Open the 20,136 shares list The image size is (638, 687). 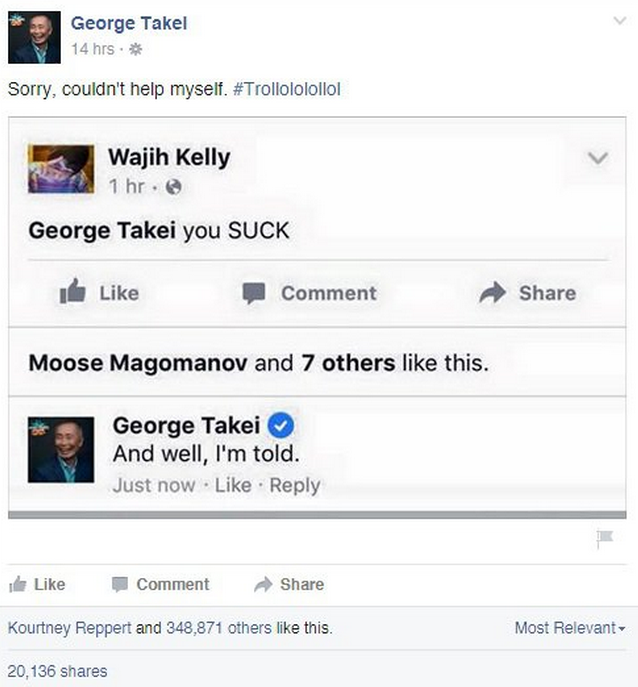57,671
